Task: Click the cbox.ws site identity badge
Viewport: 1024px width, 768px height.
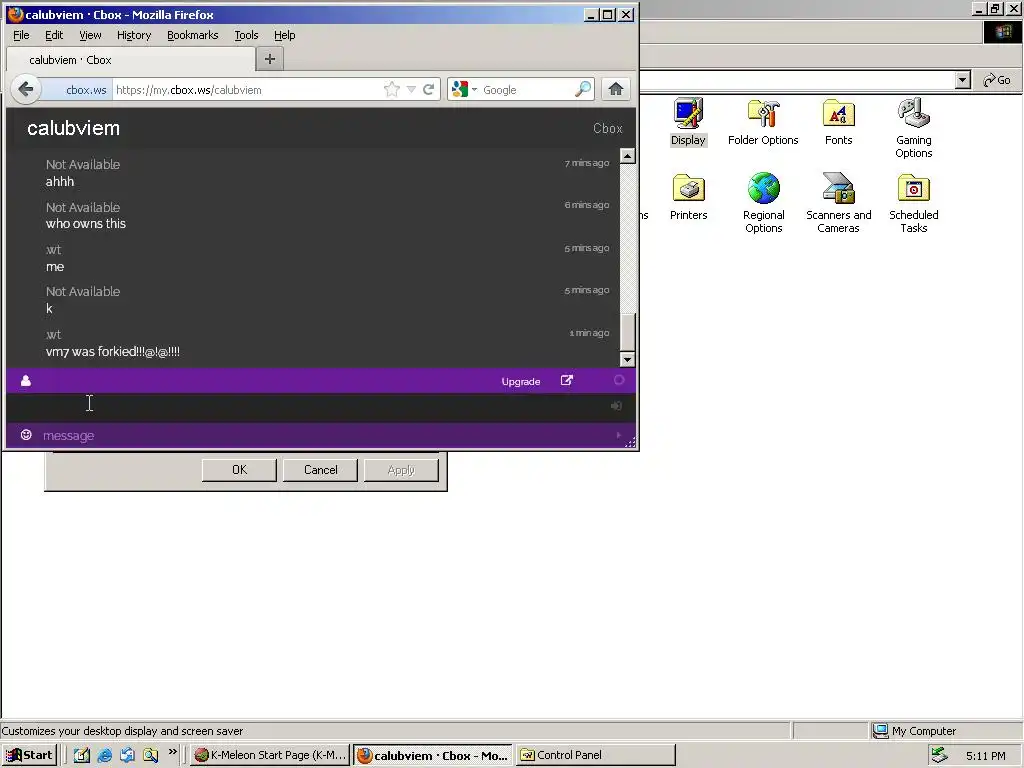Action: (78, 89)
